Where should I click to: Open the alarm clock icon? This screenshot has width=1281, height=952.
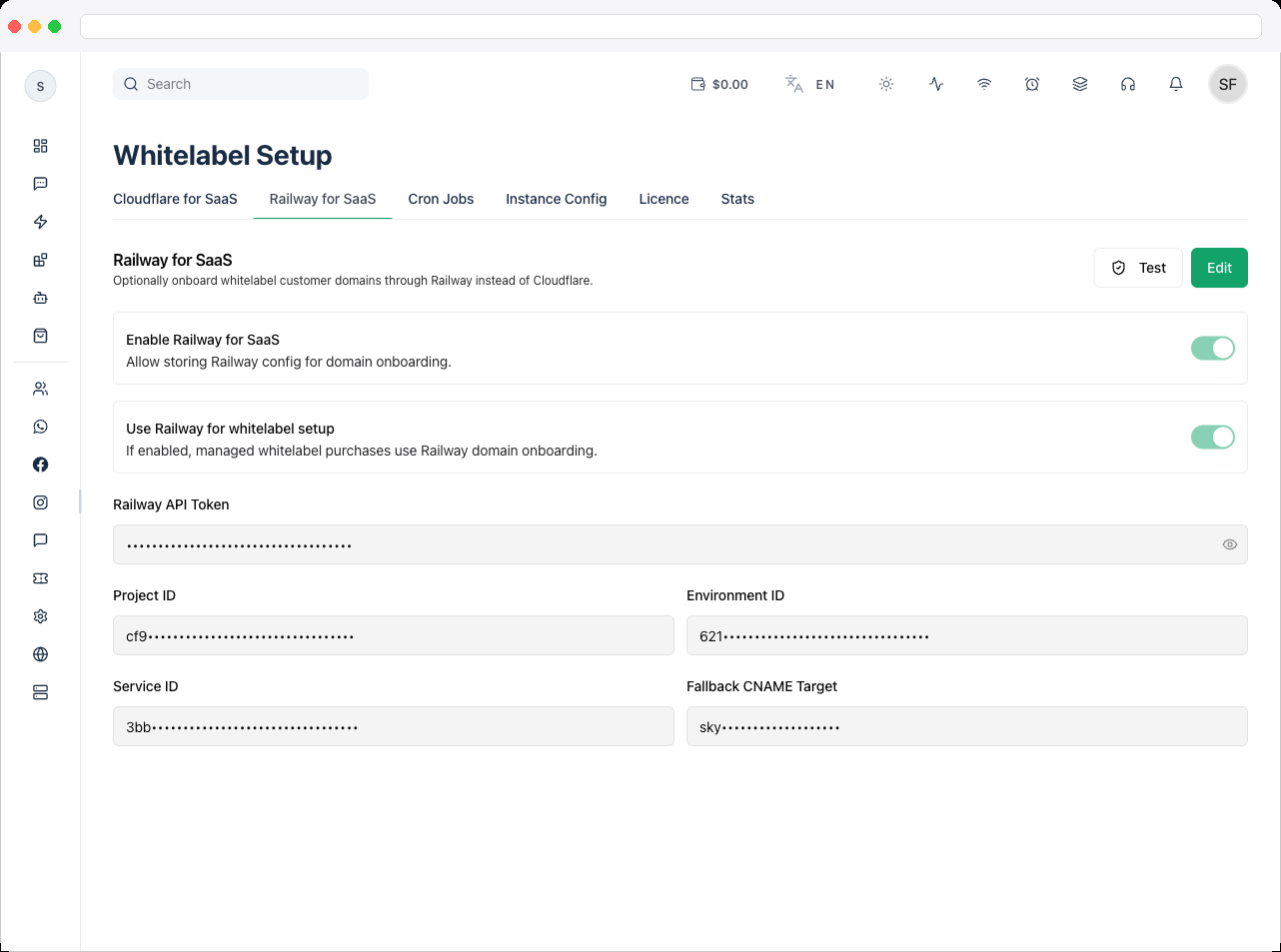(1032, 84)
